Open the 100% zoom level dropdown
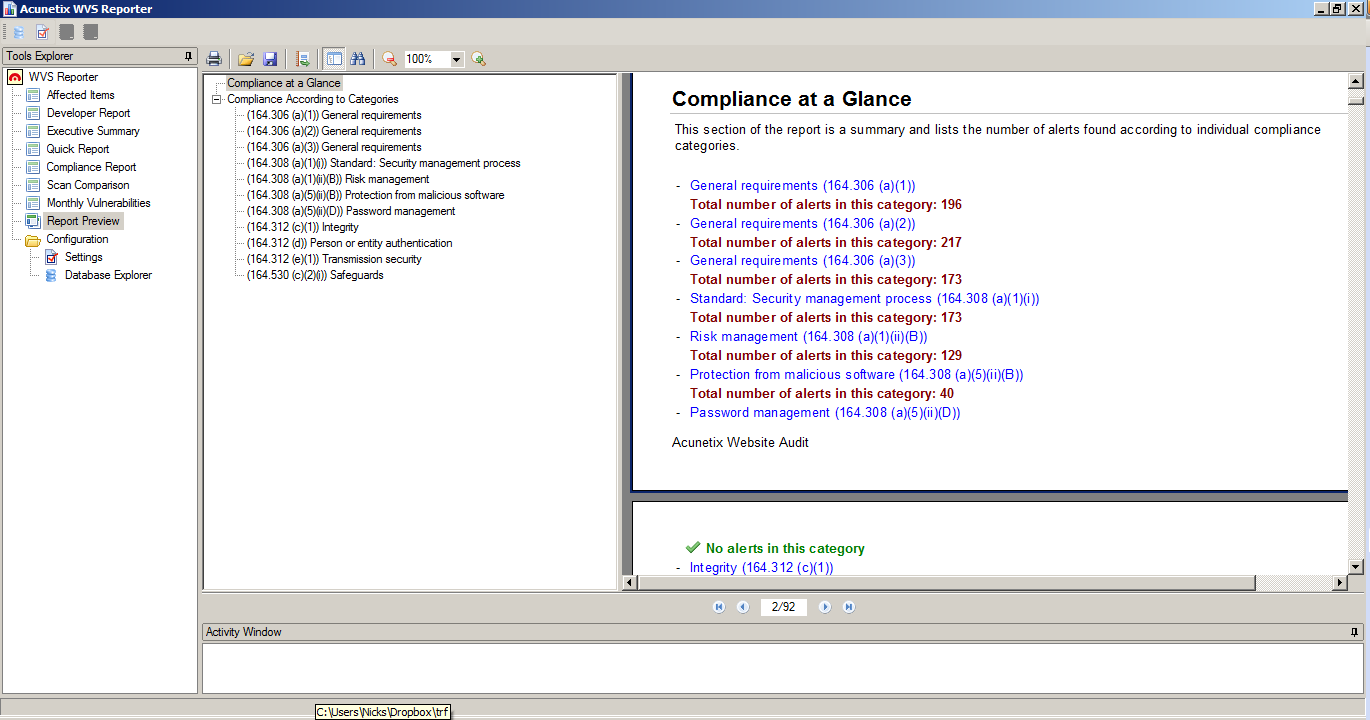1370x720 pixels. [457, 59]
